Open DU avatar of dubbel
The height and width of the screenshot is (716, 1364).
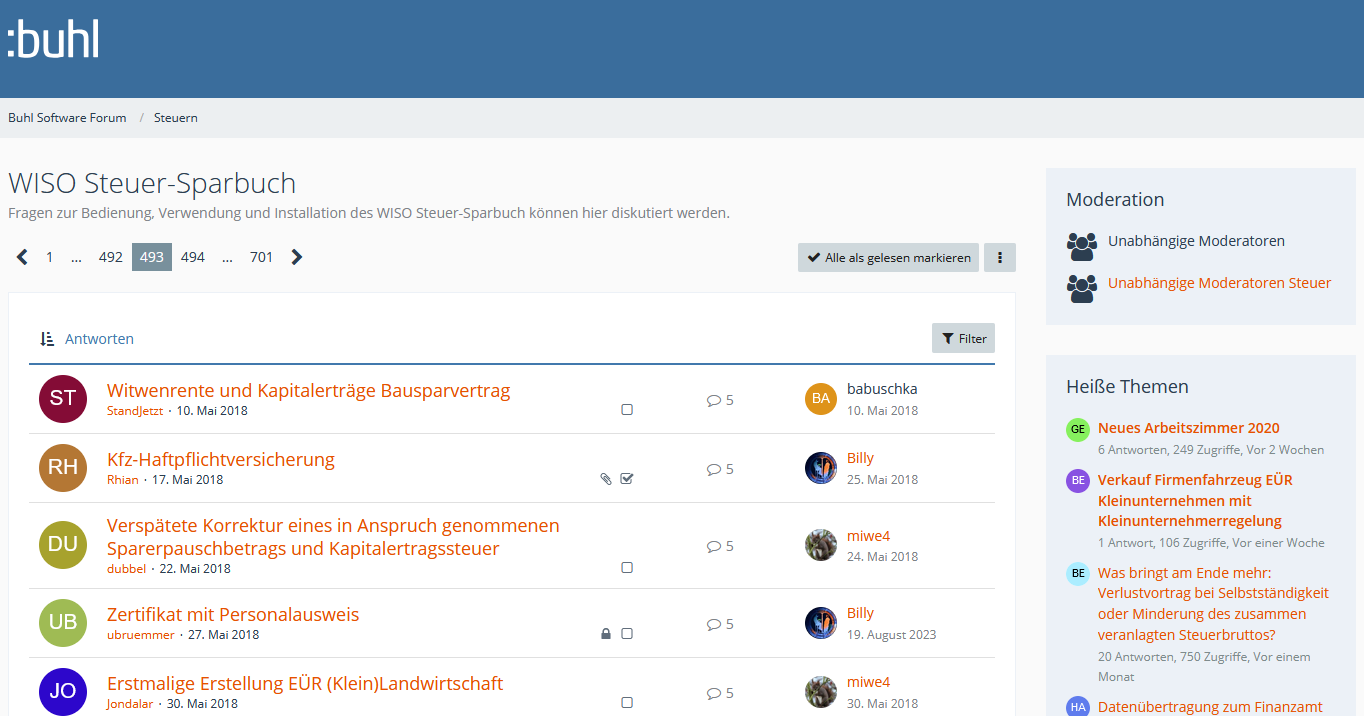pyautogui.click(x=63, y=545)
